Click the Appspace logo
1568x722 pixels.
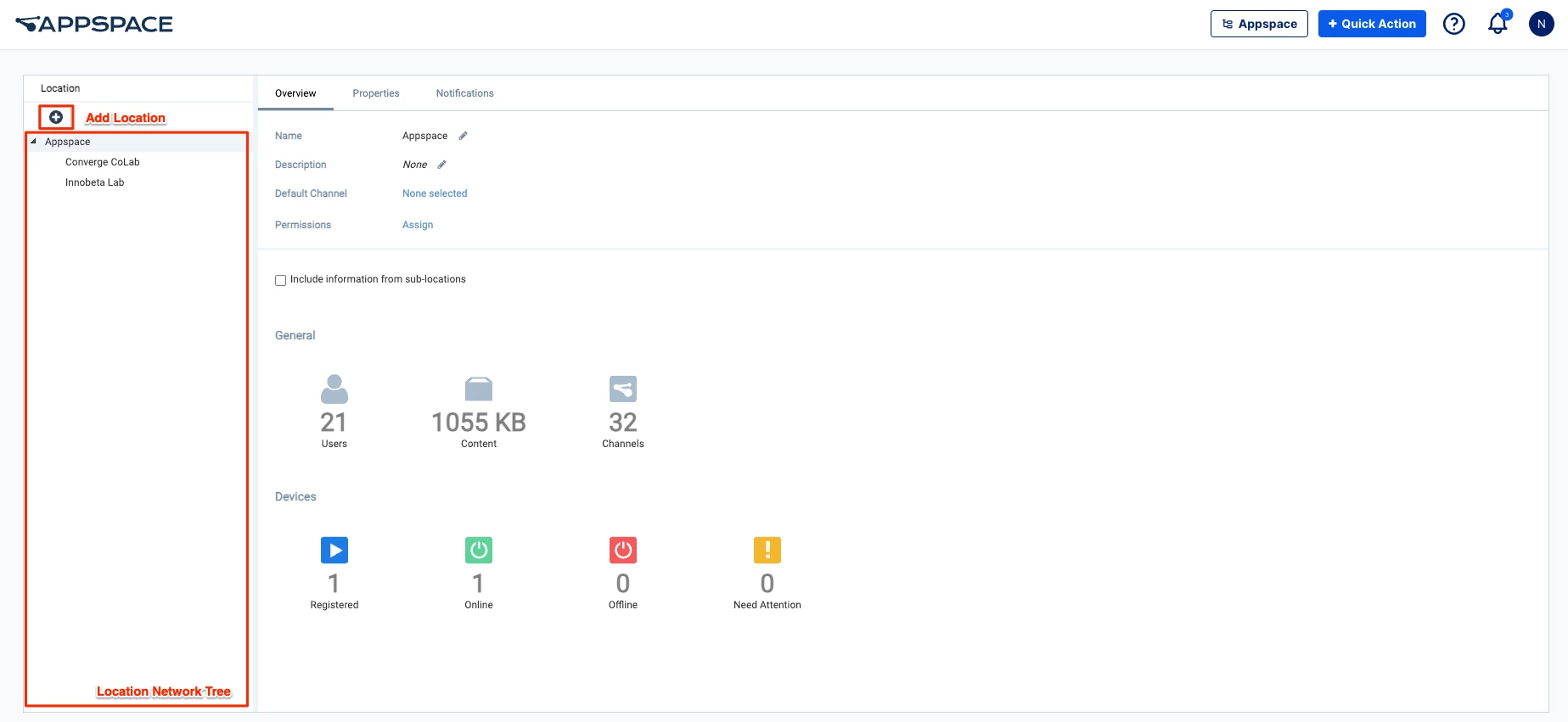94,24
